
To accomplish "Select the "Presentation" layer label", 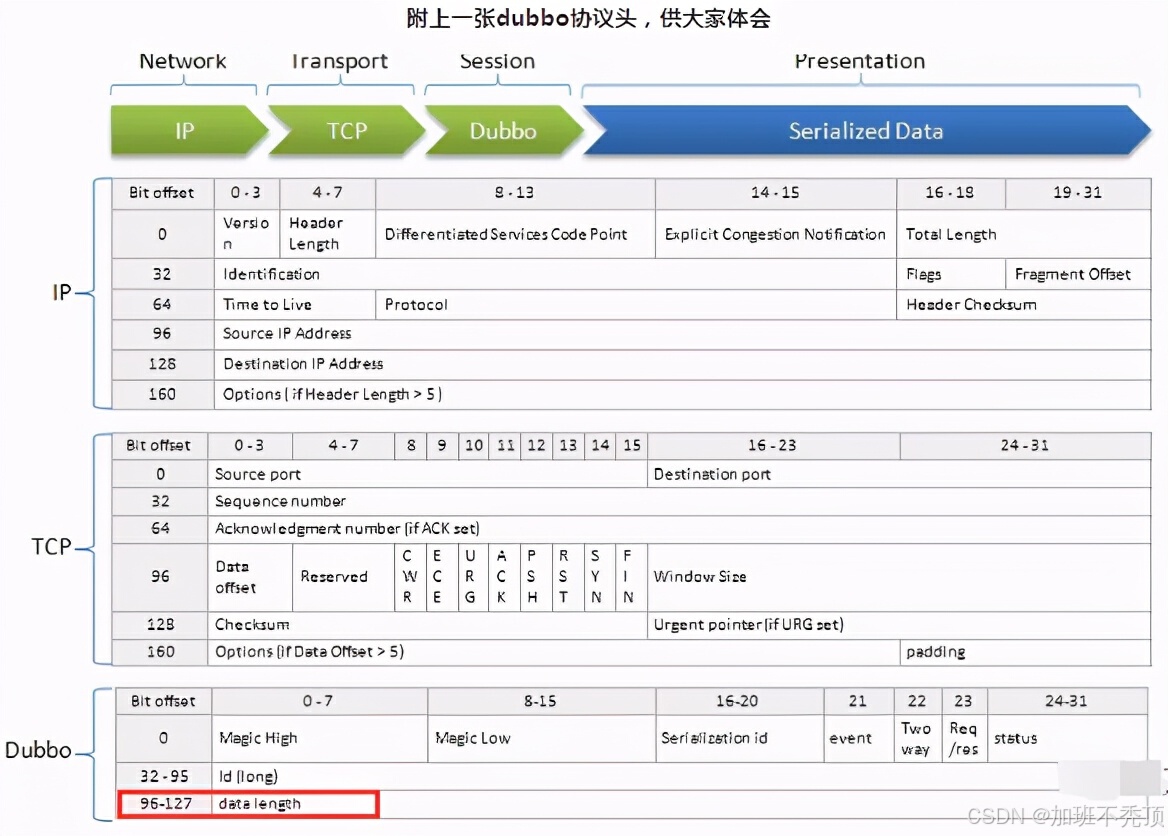I will (860, 61).
